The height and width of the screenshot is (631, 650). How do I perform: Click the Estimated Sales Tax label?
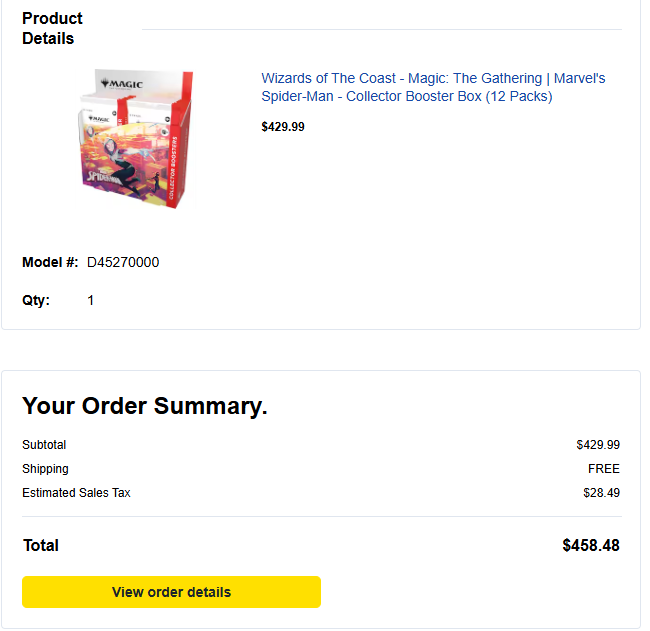point(76,493)
